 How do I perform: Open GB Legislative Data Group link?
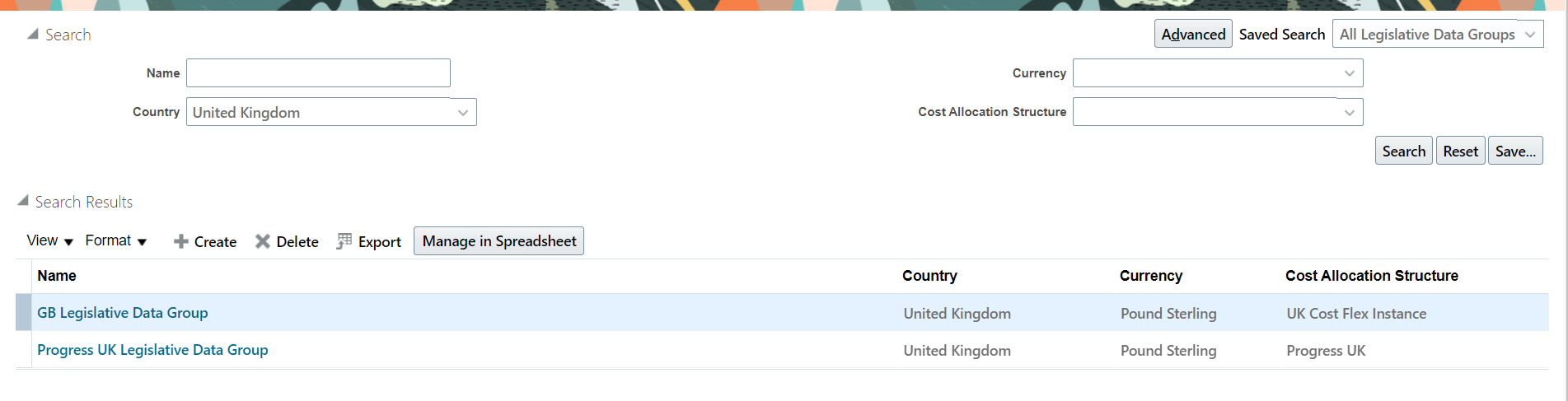pos(123,313)
